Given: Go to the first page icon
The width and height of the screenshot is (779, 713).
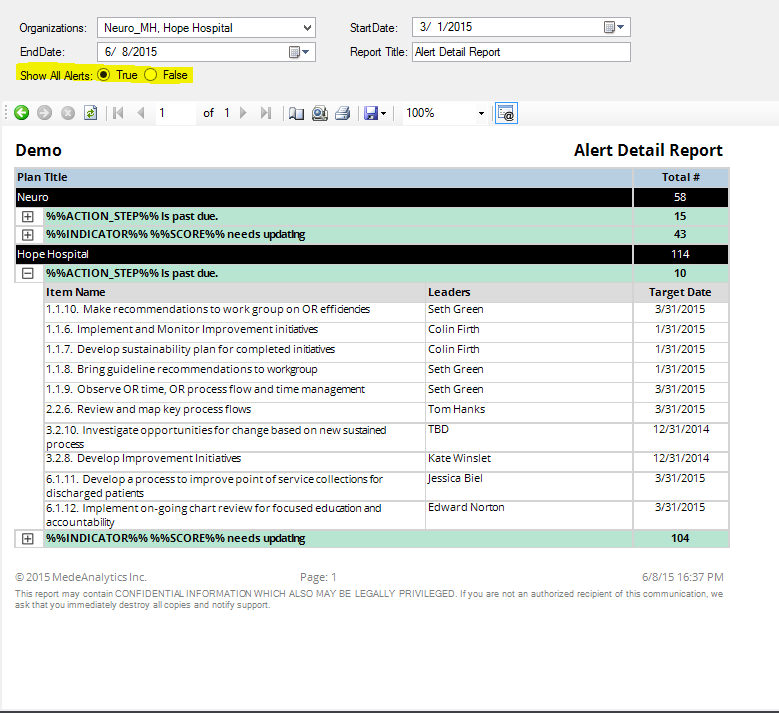Looking at the screenshot, I should [118, 113].
